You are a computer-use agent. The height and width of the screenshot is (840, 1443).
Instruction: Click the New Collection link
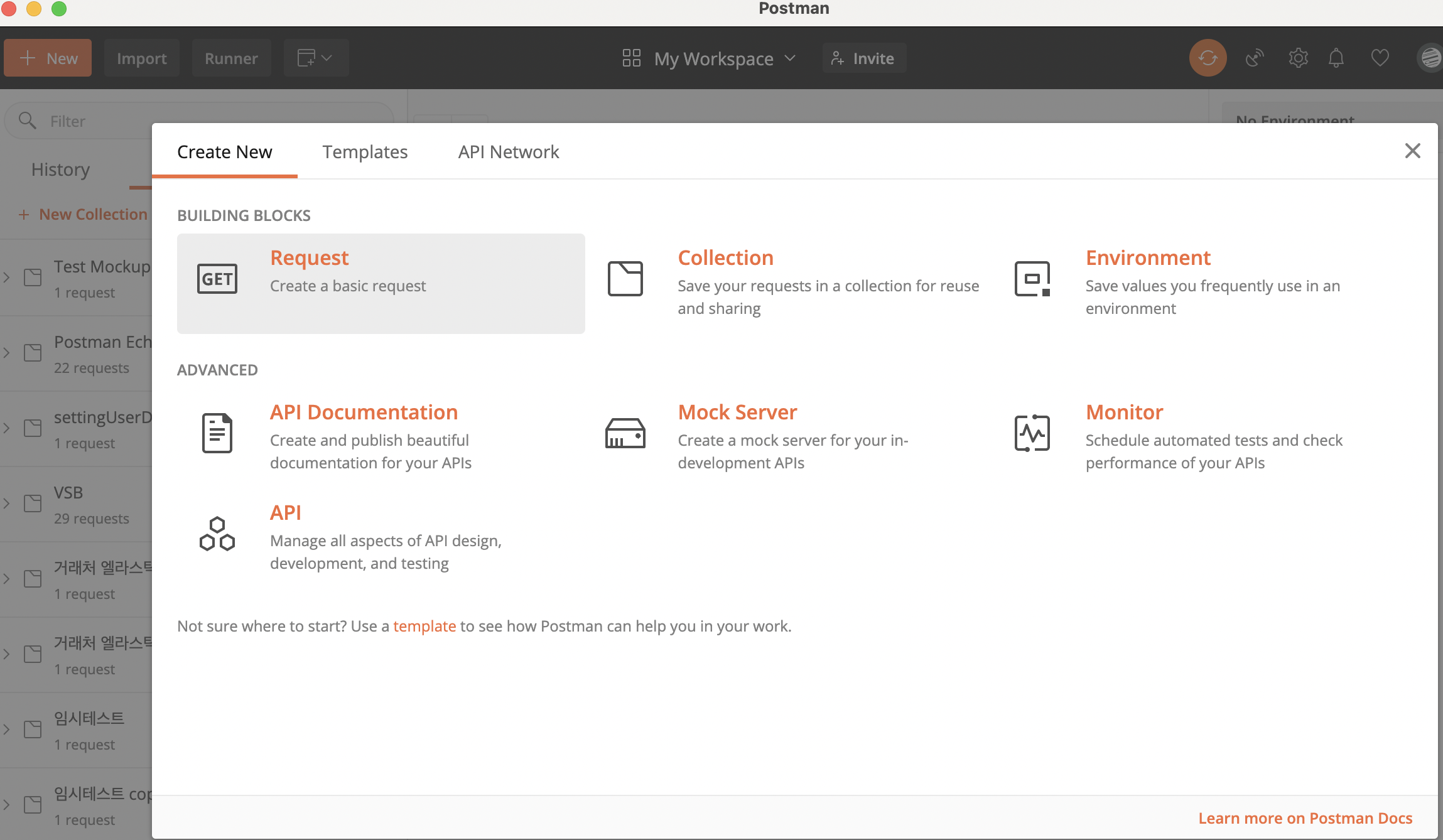[x=83, y=214]
